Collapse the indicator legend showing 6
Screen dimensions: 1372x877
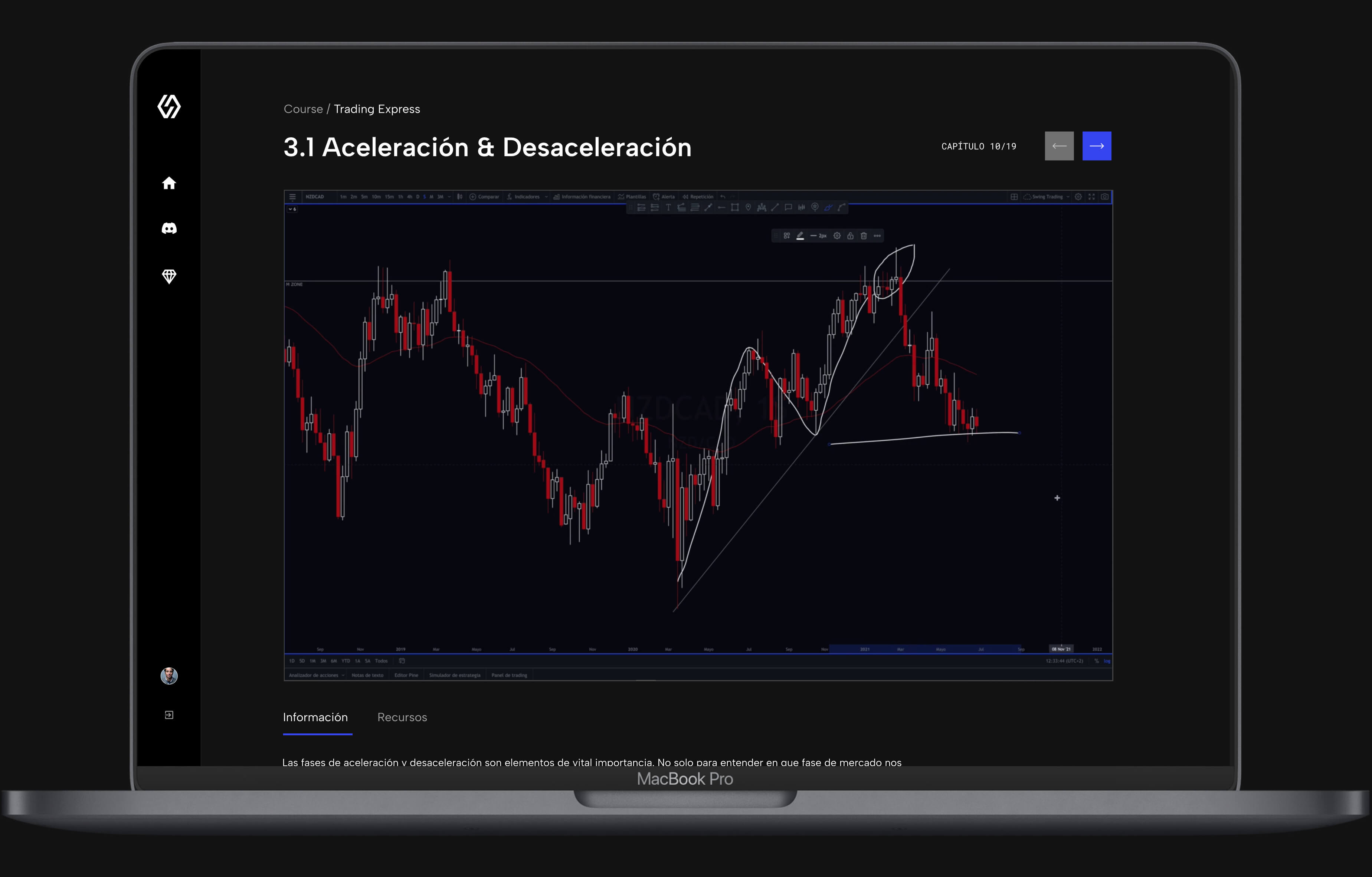pyautogui.click(x=292, y=209)
